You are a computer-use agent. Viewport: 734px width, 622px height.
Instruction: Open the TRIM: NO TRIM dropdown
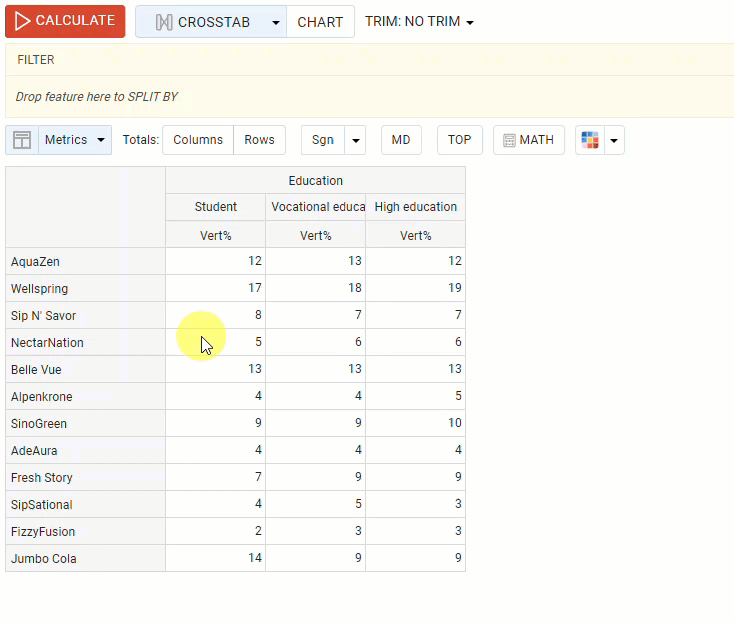419,22
